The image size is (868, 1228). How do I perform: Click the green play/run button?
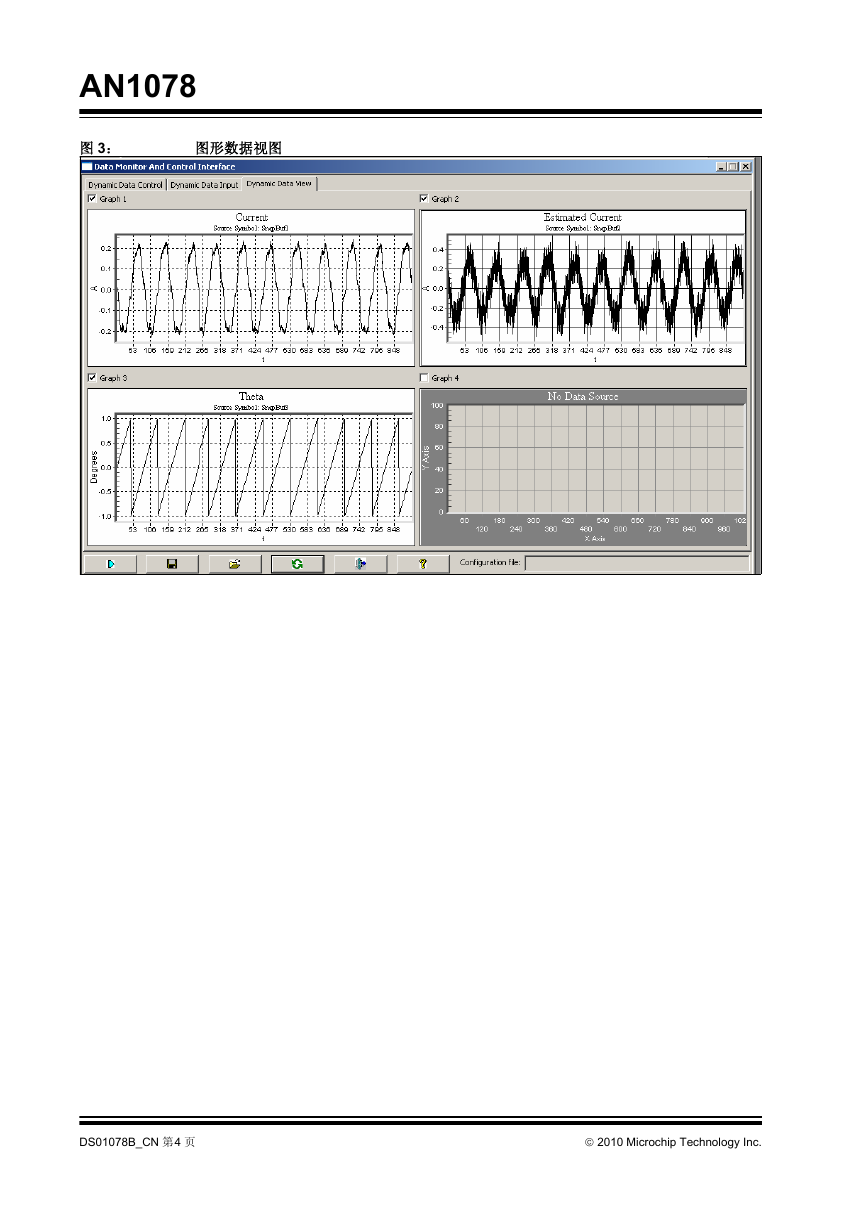(x=110, y=564)
